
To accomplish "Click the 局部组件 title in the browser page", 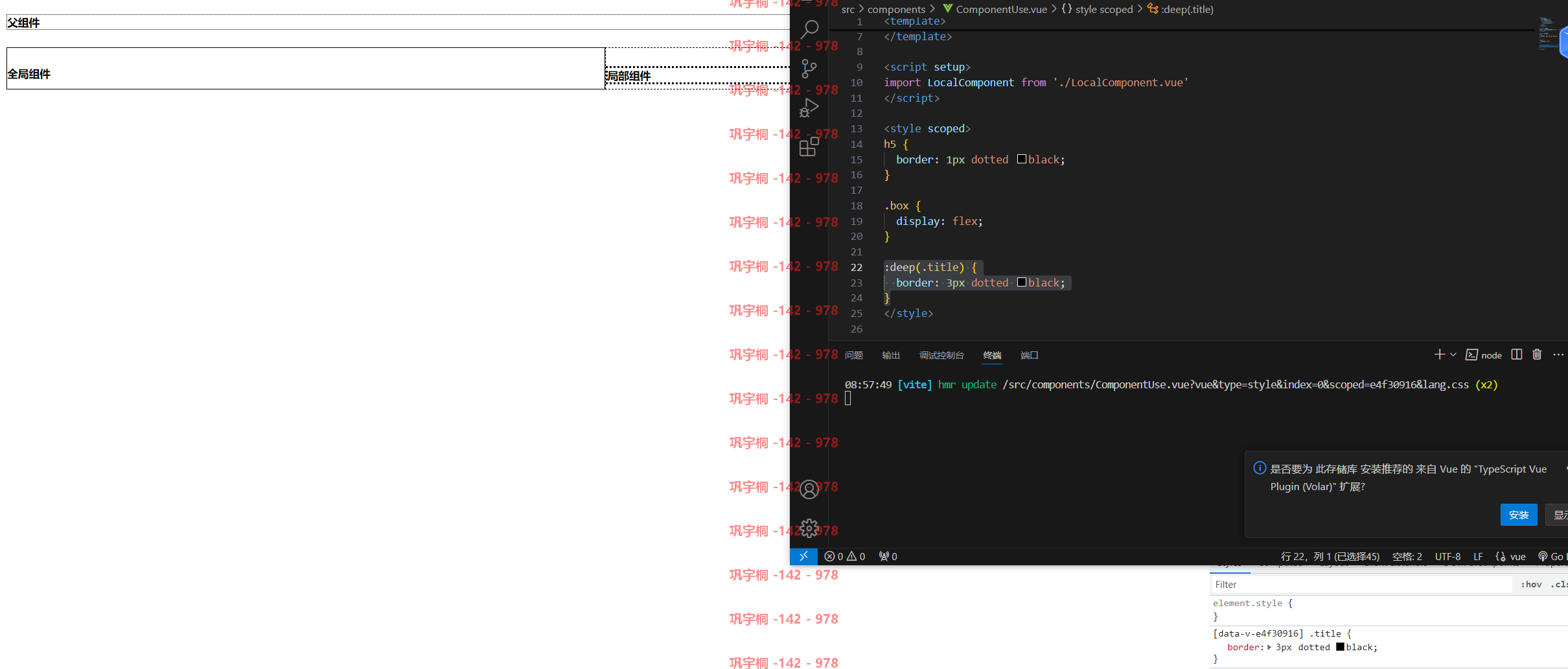I will (628, 76).
